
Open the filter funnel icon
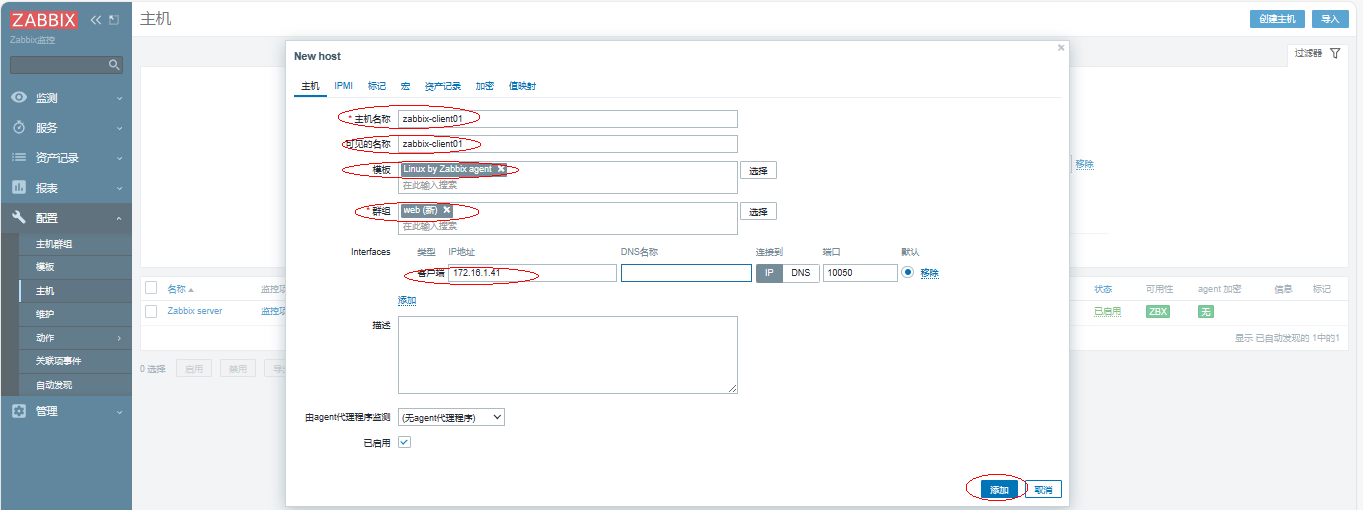(1335, 53)
